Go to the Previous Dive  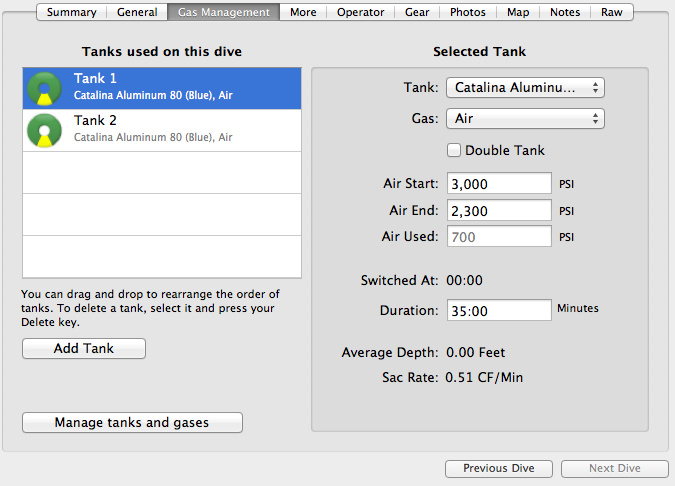(x=499, y=468)
